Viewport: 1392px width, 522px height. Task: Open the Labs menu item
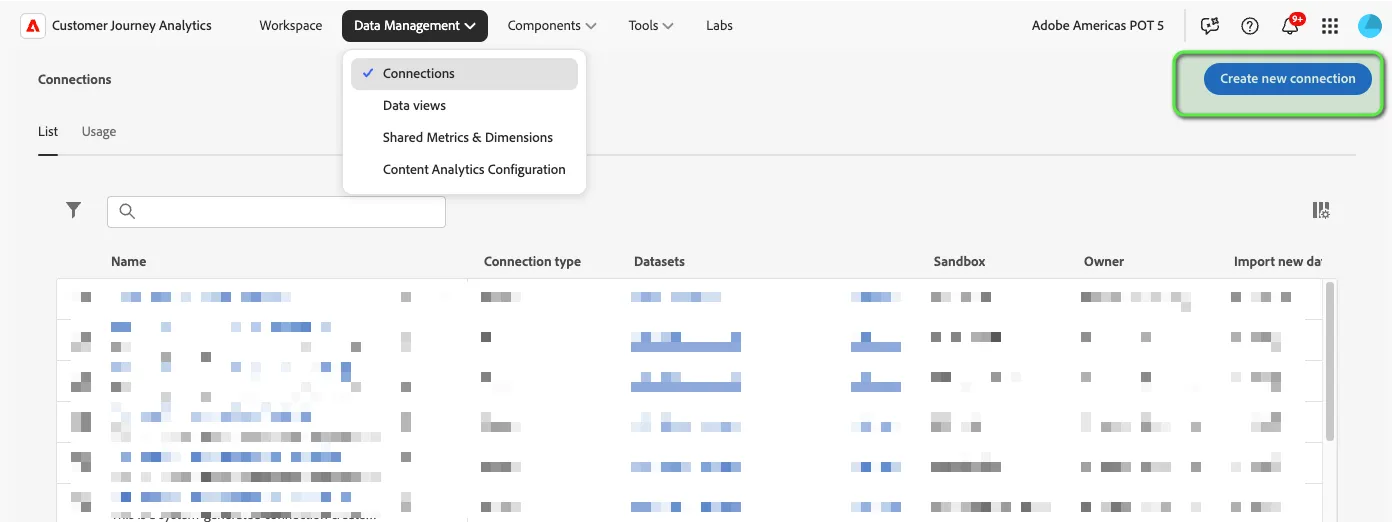click(x=719, y=26)
